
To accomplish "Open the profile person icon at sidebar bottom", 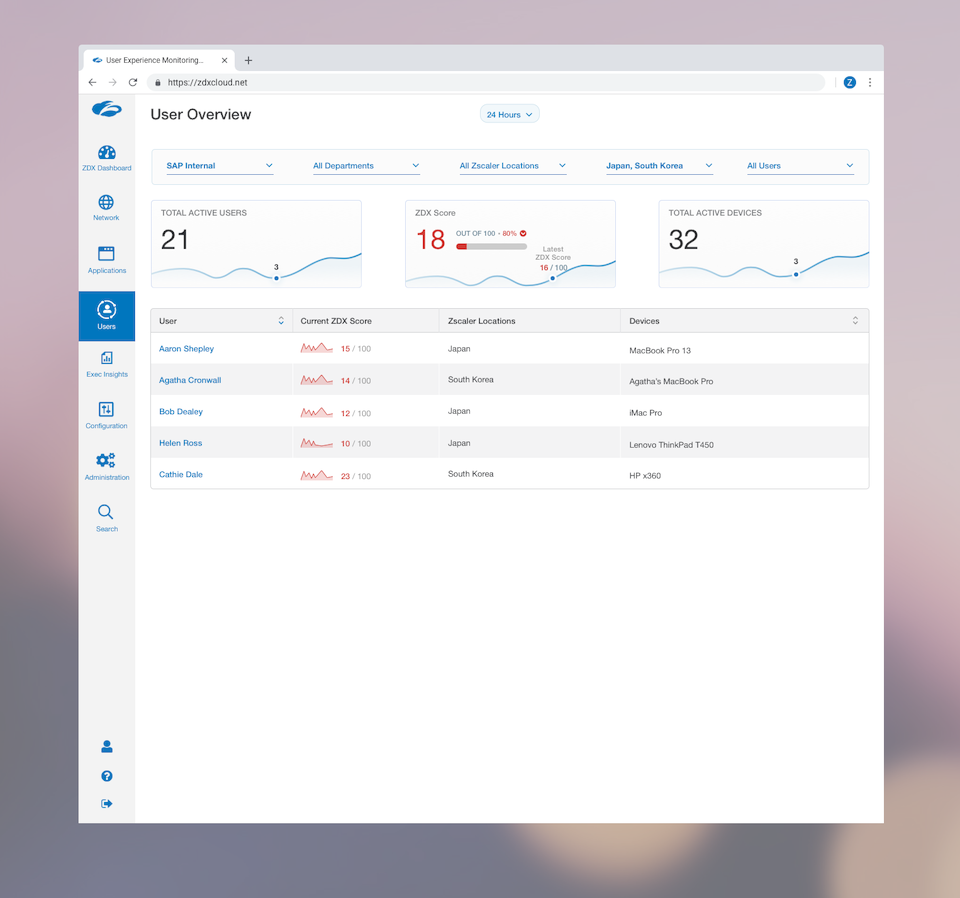I will [107, 746].
